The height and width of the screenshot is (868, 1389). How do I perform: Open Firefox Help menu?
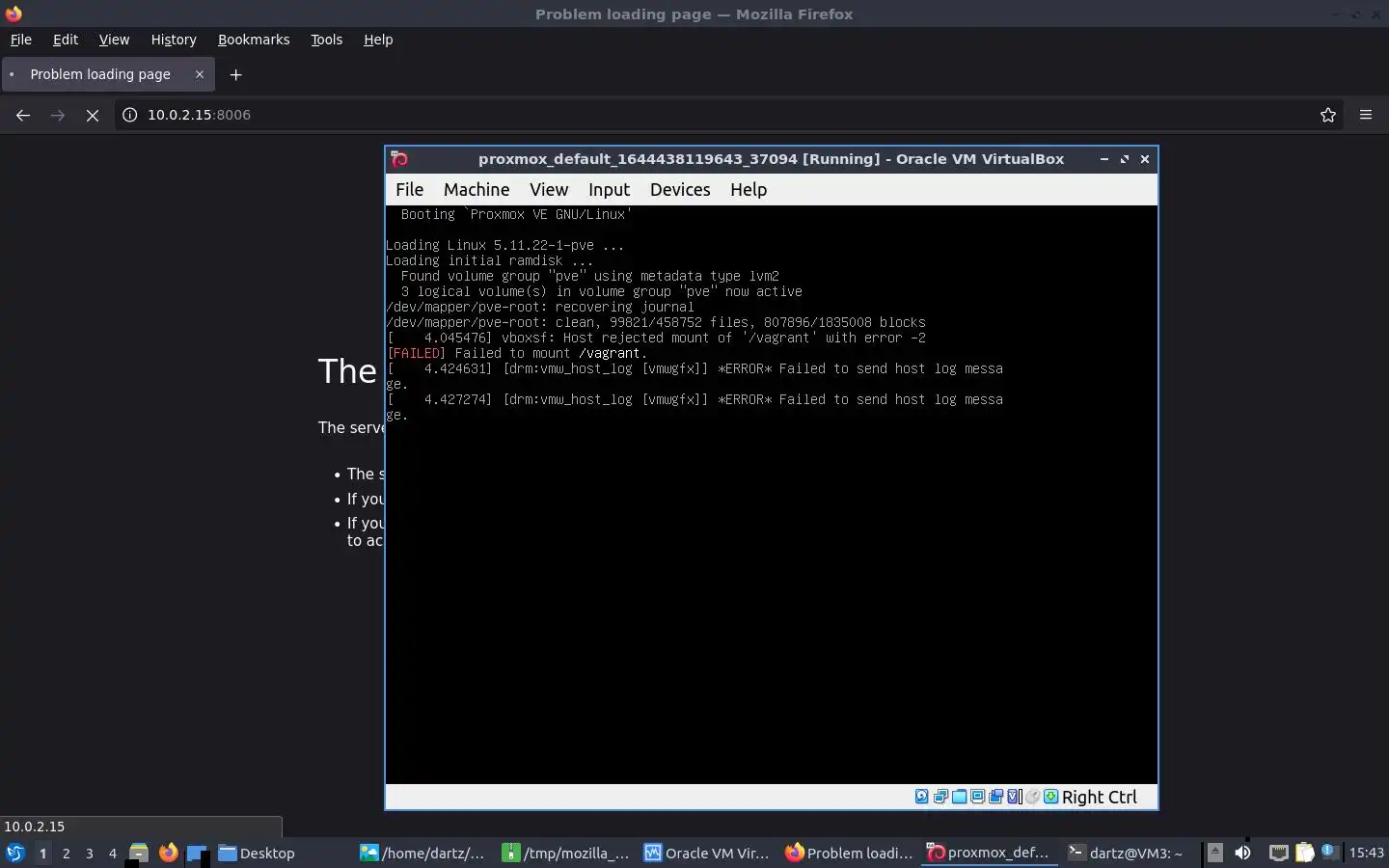pyautogui.click(x=378, y=40)
